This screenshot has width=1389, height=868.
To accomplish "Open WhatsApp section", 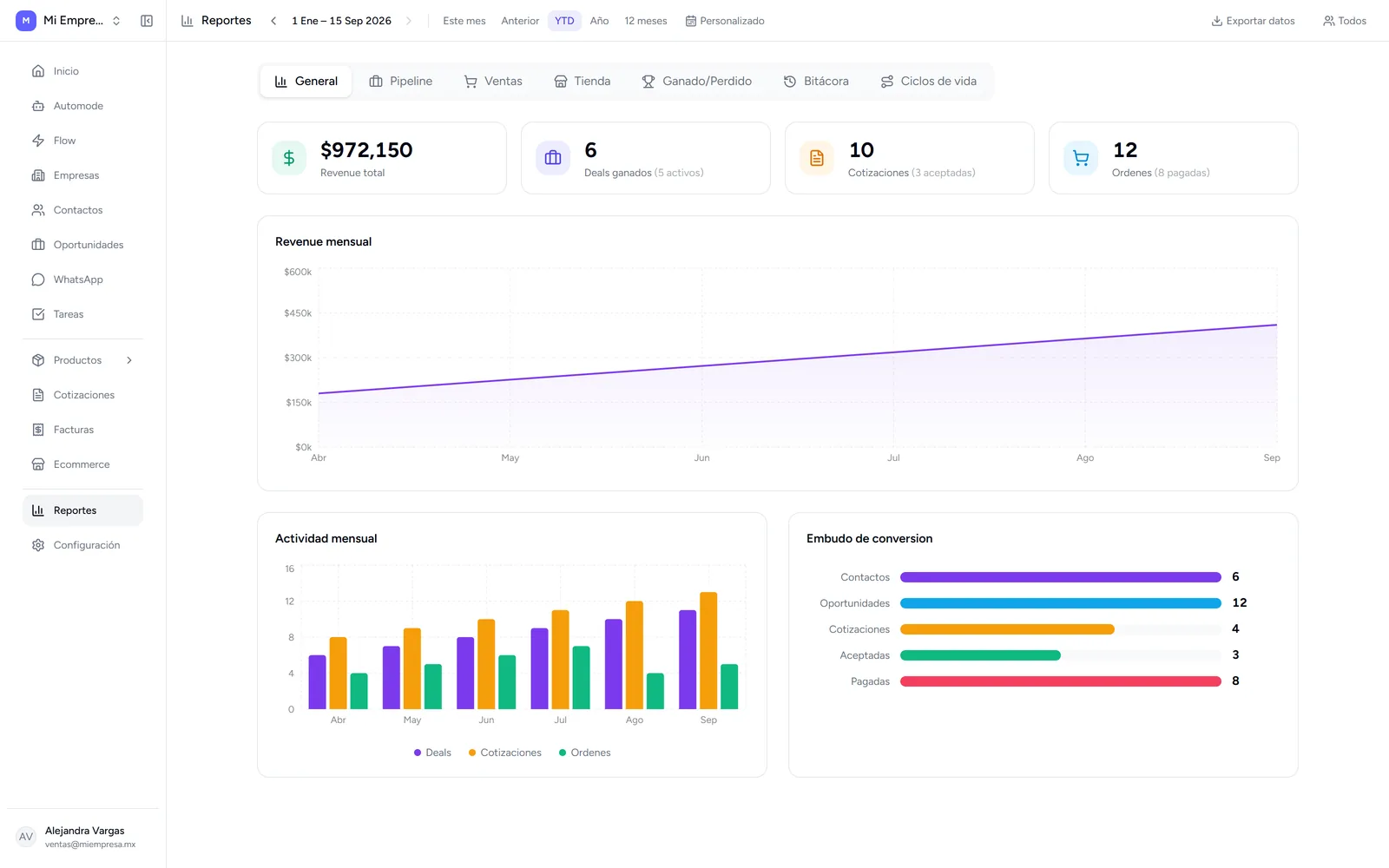I will (x=82, y=279).
